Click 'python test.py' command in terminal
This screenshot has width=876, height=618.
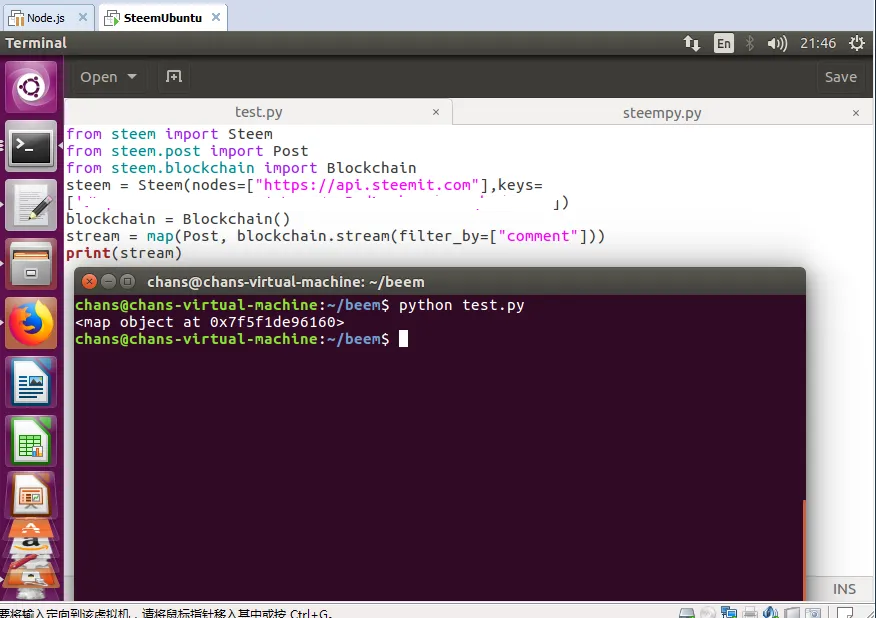click(461, 305)
